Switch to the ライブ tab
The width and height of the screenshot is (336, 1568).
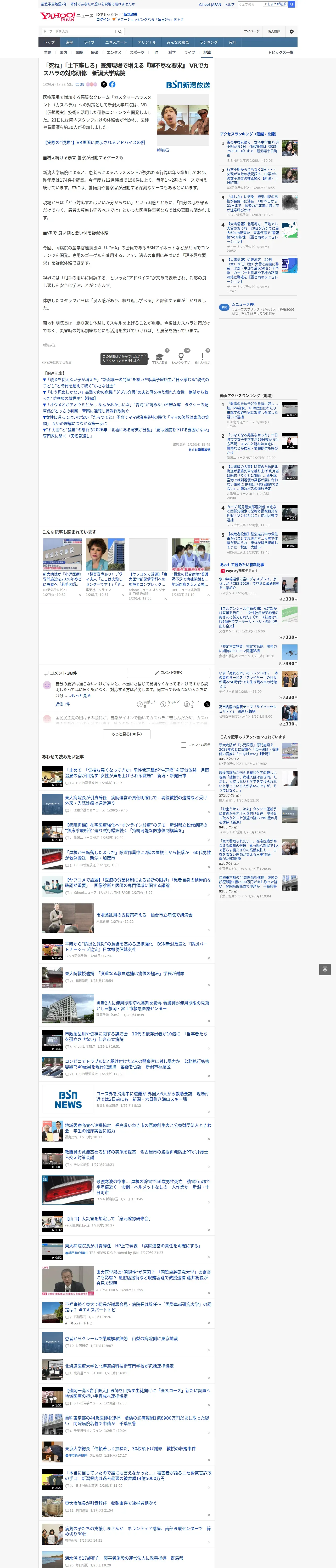click(89, 42)
